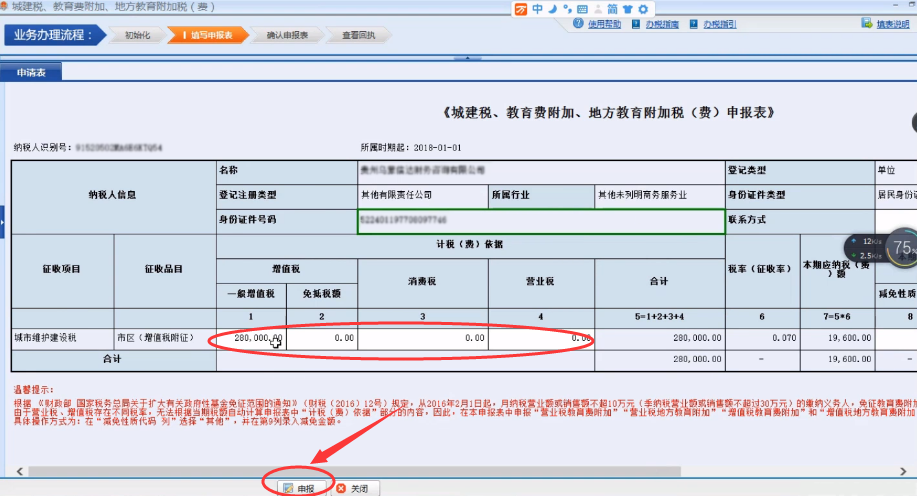
Task: Select the 初始化 workflow step
Action: 137,36
